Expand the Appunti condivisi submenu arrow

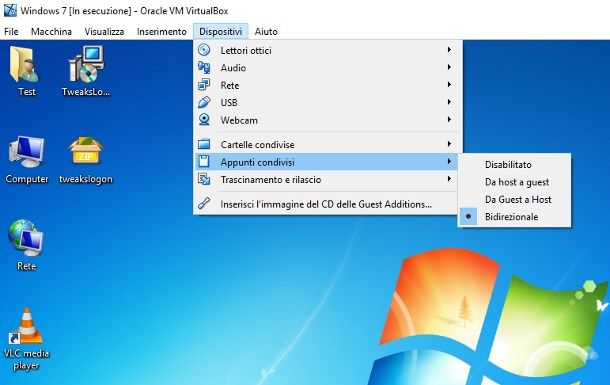pyautogui.click(x=449, y=161)
